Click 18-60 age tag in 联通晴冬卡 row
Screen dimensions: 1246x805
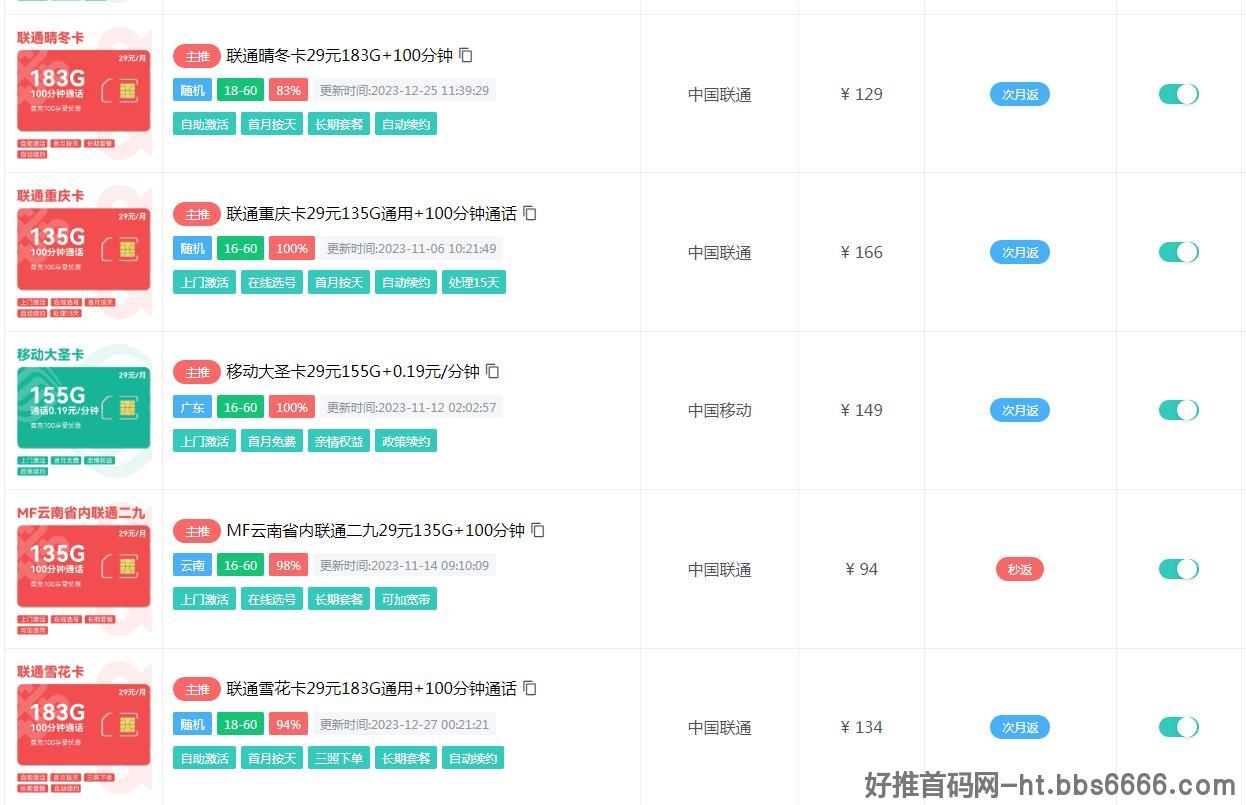point(240,90)
